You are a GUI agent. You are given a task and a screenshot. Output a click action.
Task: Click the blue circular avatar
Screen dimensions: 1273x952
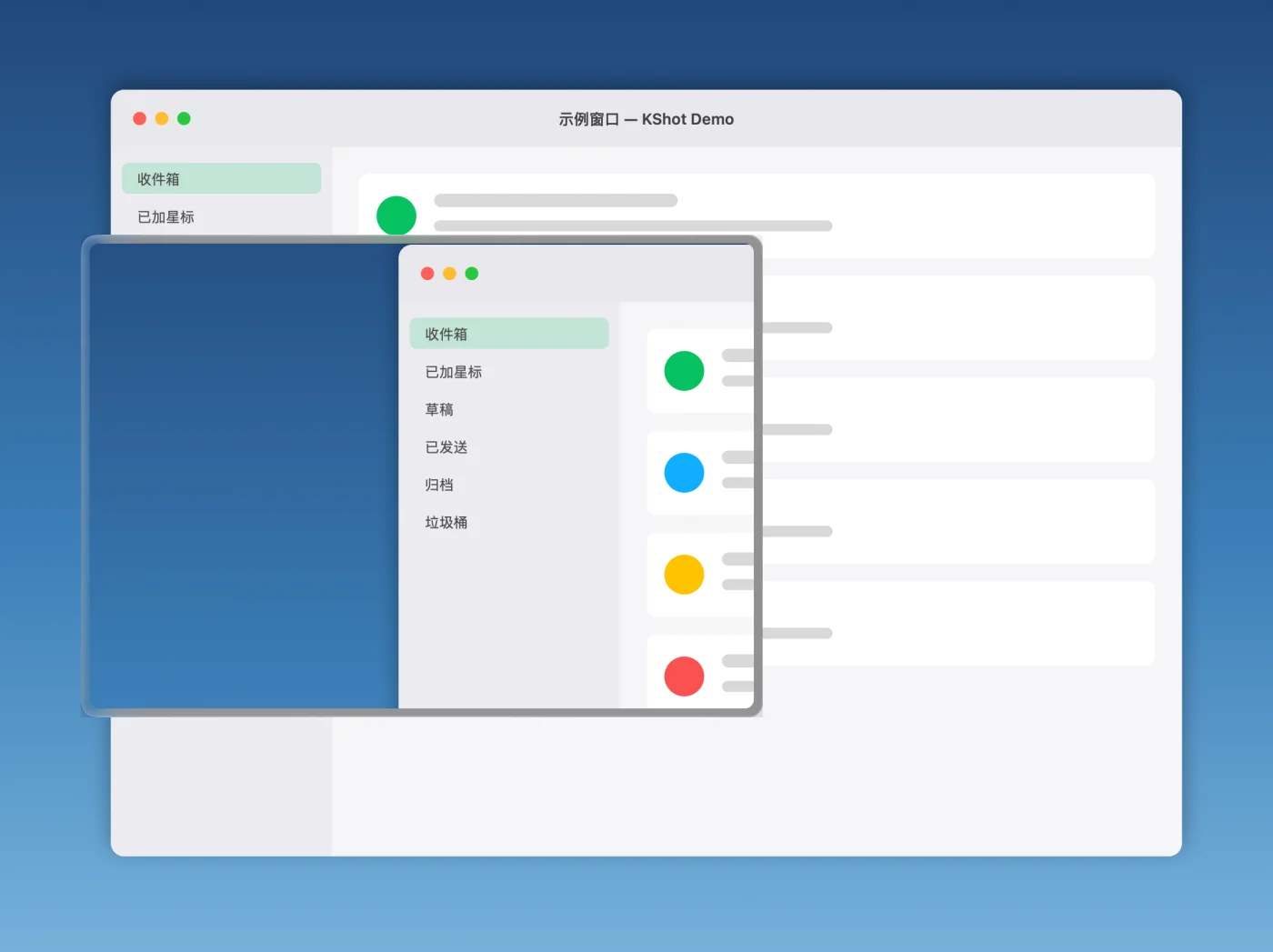(684, 473)
